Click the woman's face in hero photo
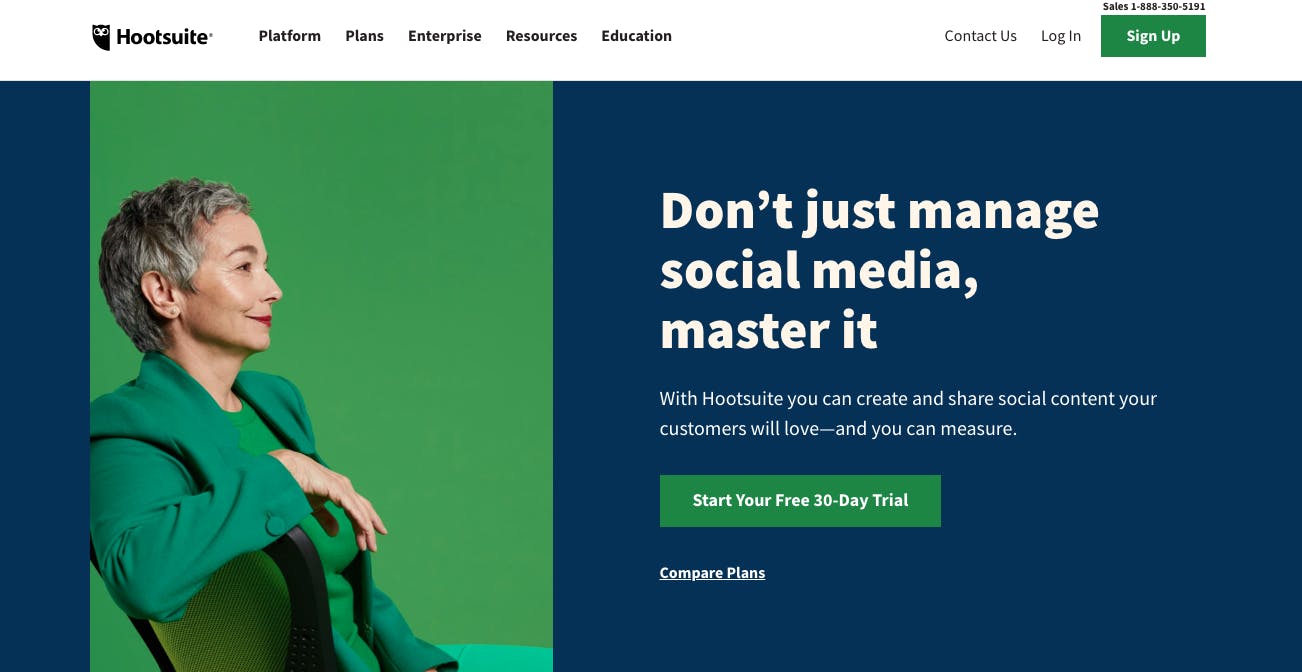 (x=240, y=280)
